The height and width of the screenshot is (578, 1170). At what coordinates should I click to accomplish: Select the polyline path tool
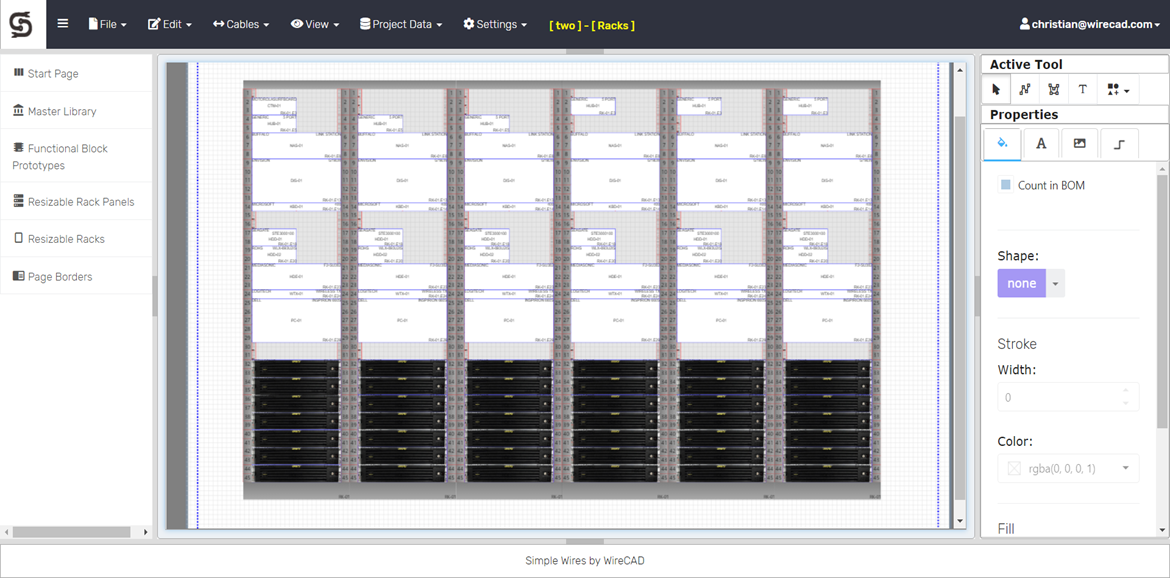pos(1025,90)
